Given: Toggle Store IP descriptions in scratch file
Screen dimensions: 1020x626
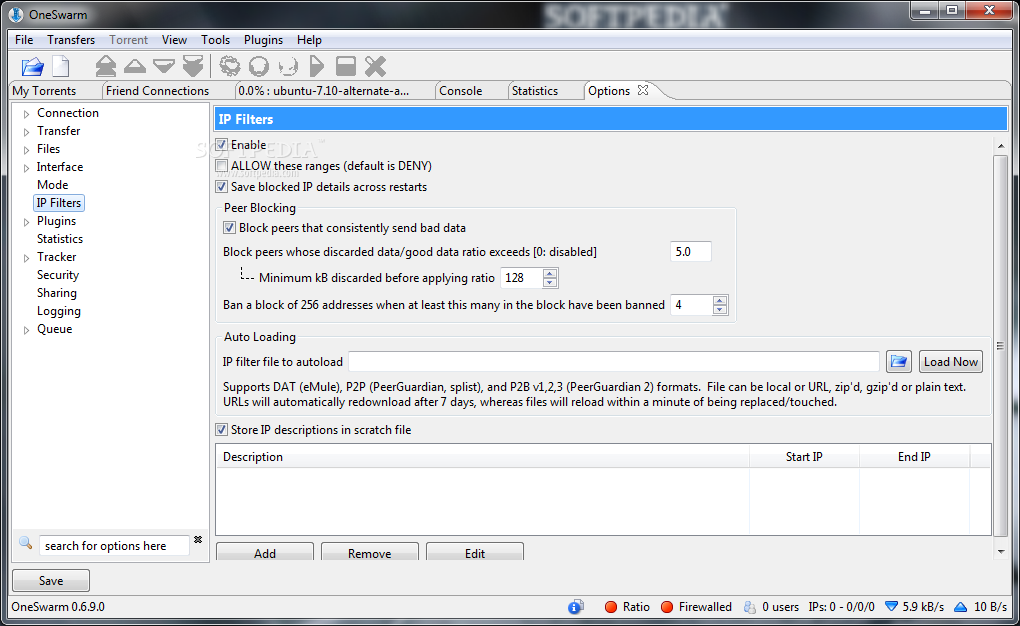Looking at the screenshot, I should 222,429.
